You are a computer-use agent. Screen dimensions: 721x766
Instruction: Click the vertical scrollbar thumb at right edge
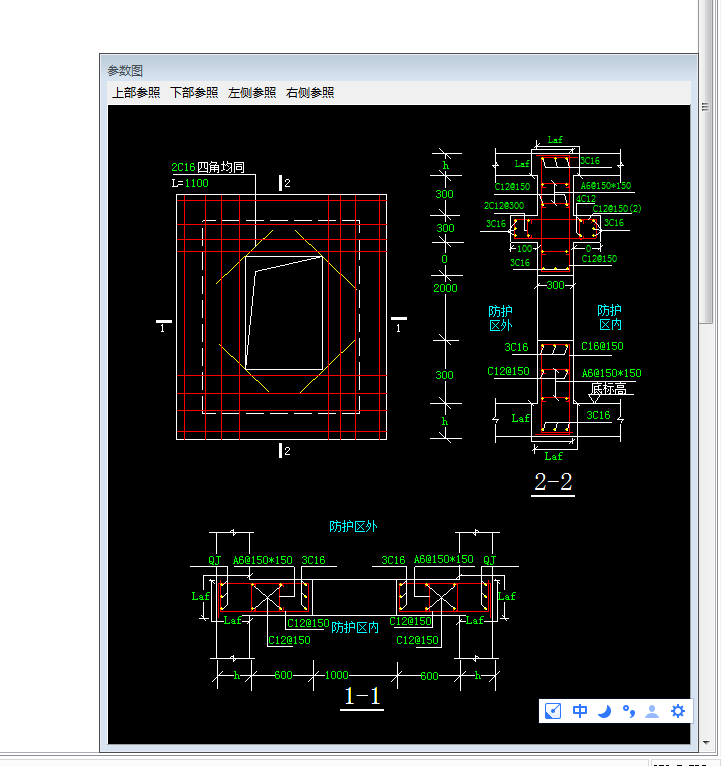pyautogui.click(x=705, y=161)
